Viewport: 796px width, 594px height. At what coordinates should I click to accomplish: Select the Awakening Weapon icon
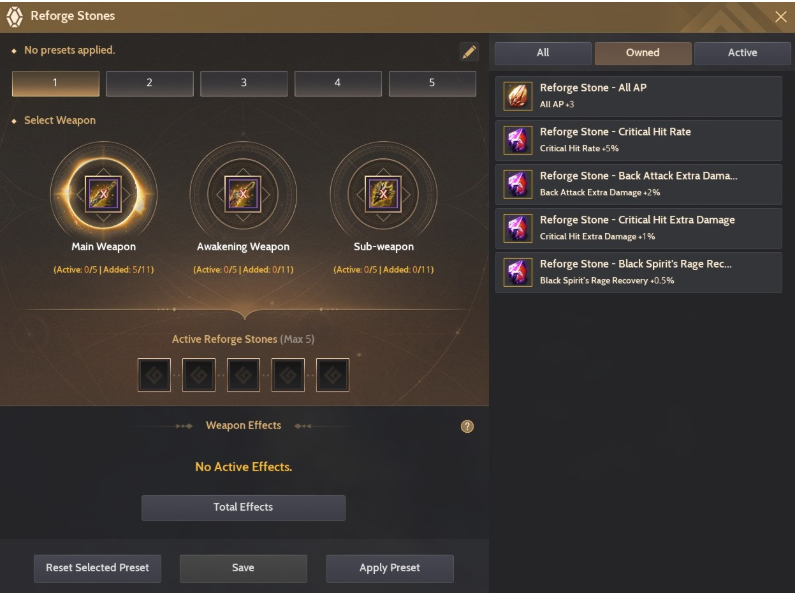pos(243,194)
